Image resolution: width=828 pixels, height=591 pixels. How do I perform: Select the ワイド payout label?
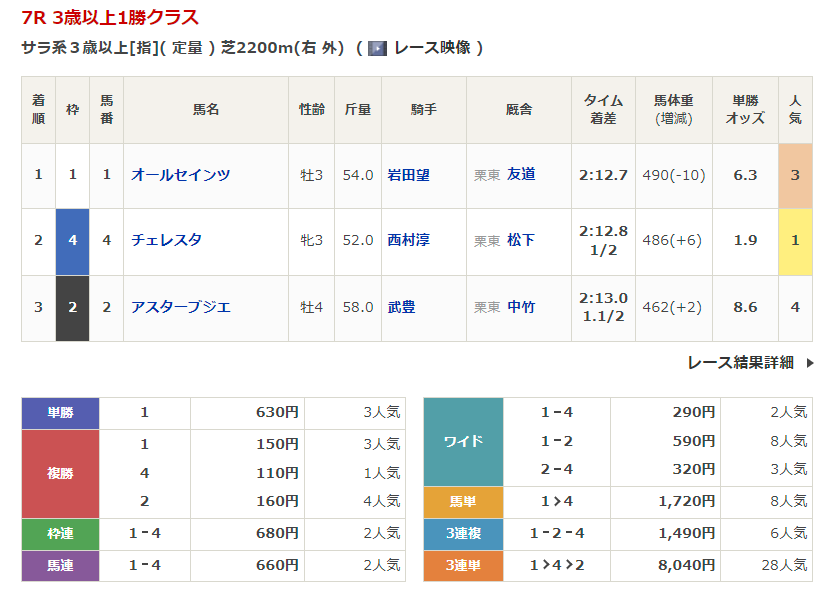(462, 441)
